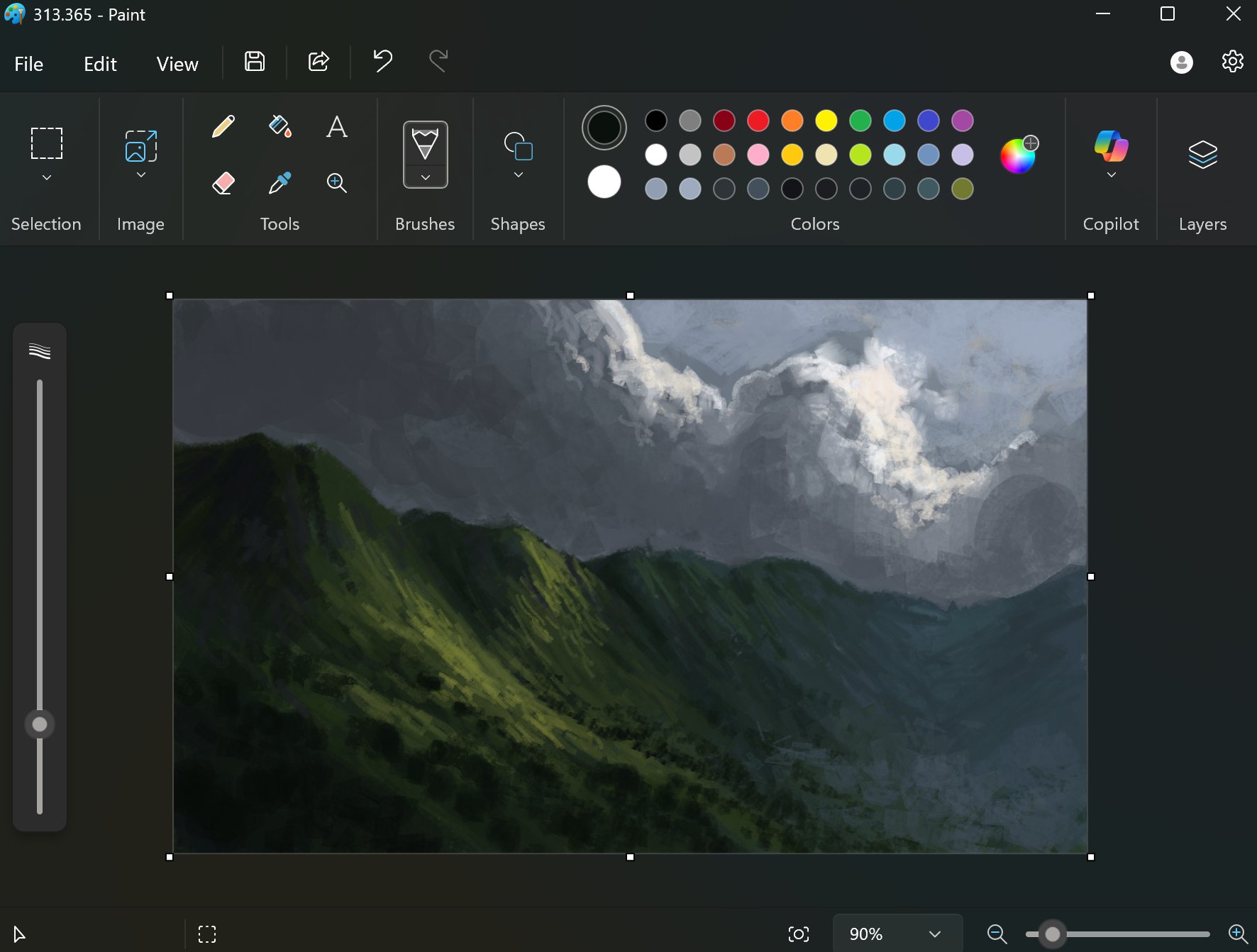The image size is (1257, 952).
Task: Activate the Text tool
Action: (x=337, y=127)
